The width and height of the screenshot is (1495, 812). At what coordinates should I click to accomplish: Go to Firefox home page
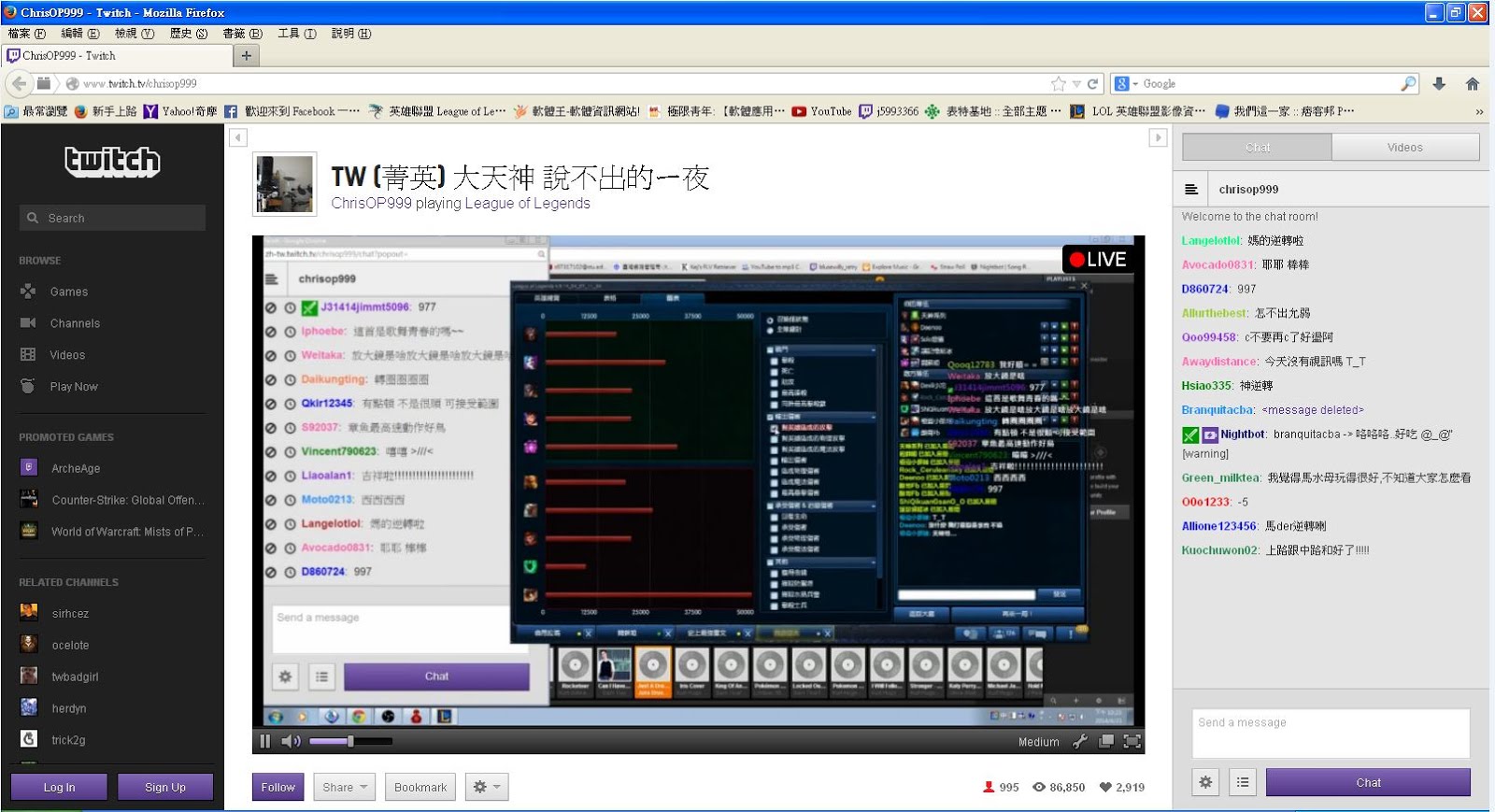pos(1473,83)
